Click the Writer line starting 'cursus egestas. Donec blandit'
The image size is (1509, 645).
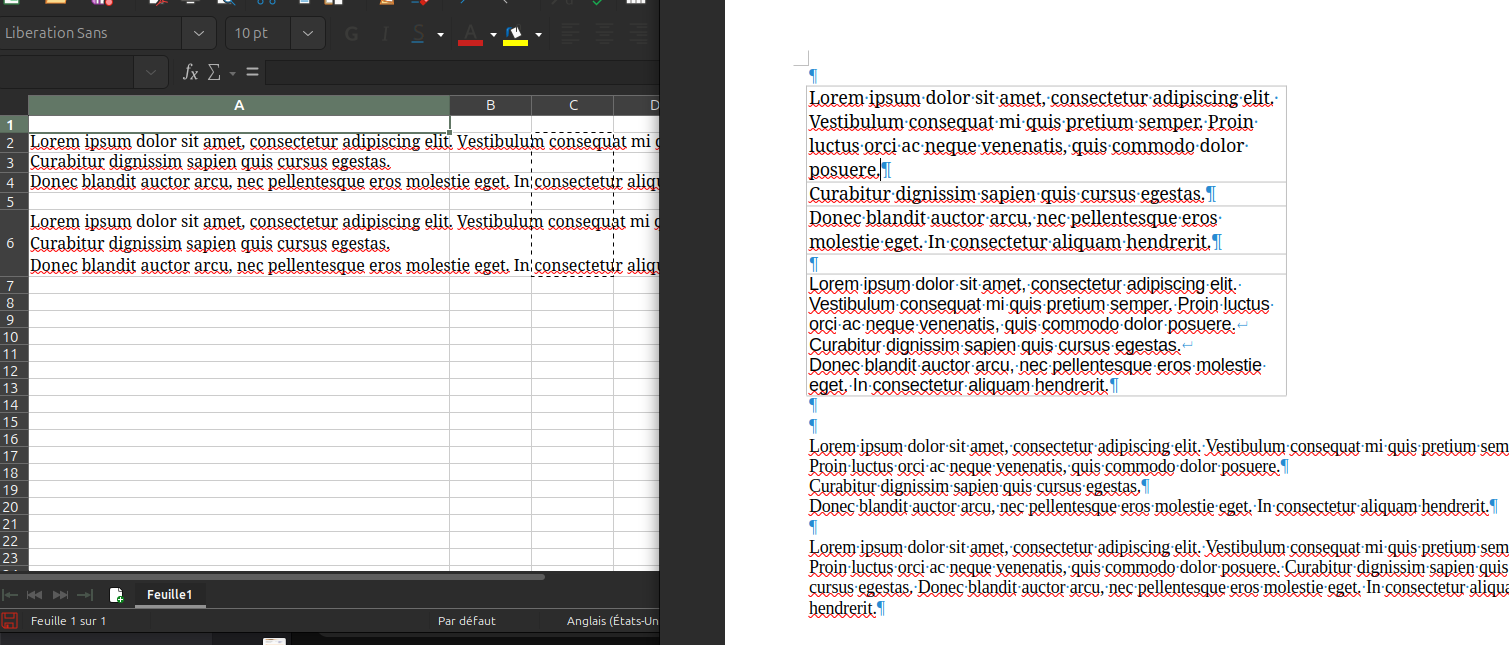pyautogui.click(x=1158, y=587)
